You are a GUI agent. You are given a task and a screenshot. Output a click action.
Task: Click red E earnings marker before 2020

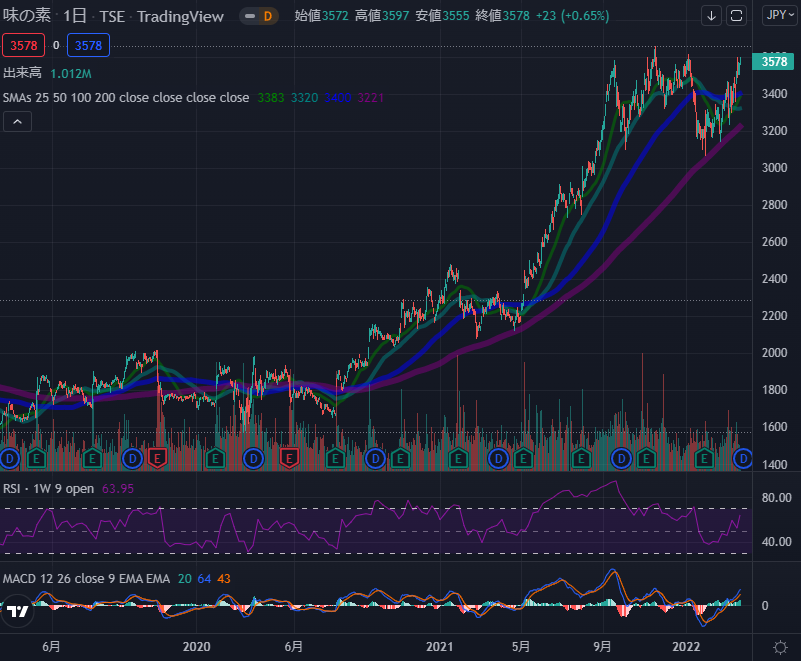[157, 459]
